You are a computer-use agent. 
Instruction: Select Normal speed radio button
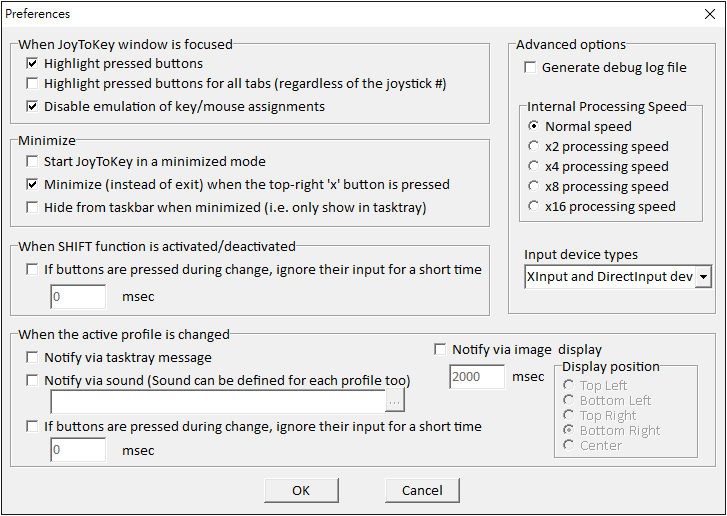535,127
